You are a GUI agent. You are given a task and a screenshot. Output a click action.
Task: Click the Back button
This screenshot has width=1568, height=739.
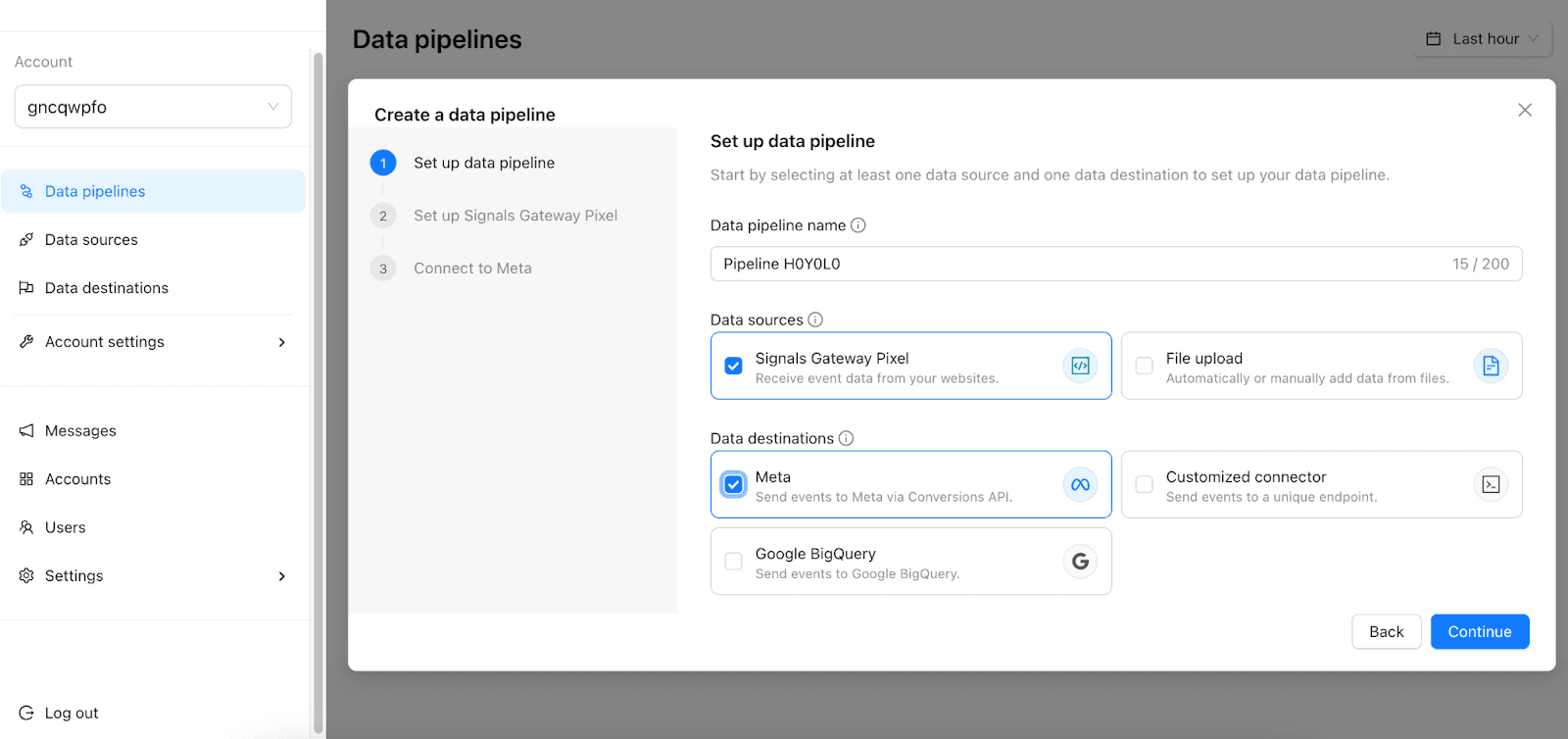1387,632
